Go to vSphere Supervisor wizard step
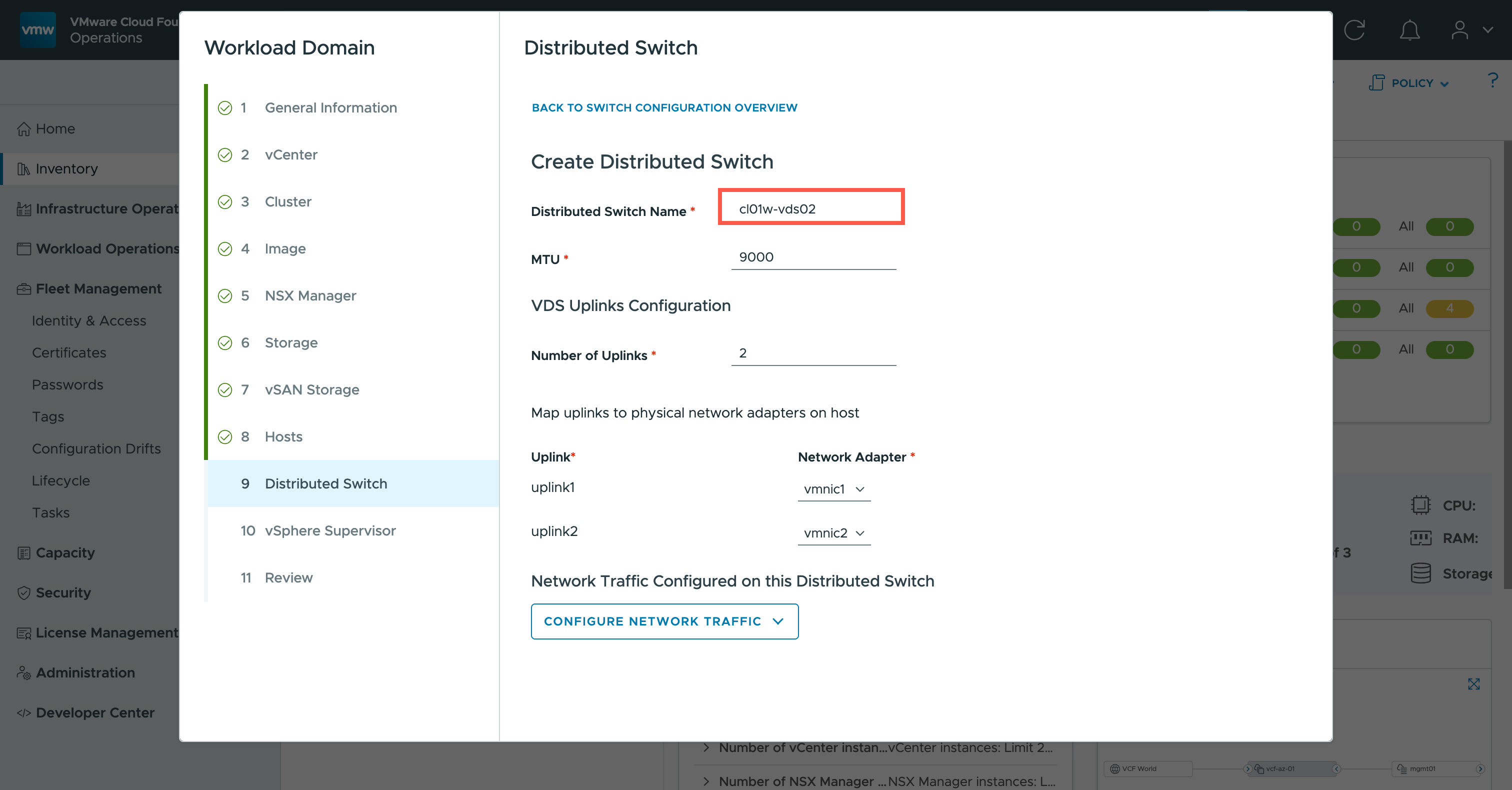Viewport: 1512px width, 790px height. tap(330, 530)
